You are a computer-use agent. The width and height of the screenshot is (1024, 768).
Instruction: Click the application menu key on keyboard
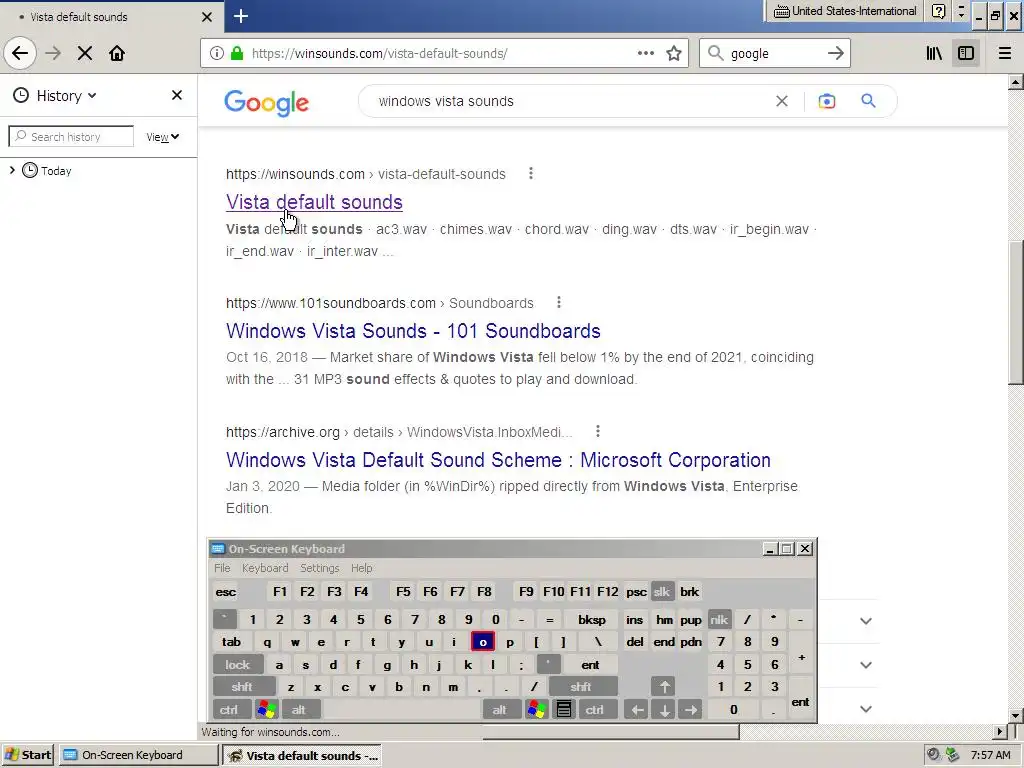pyautogui.click(x=564, y=710)
